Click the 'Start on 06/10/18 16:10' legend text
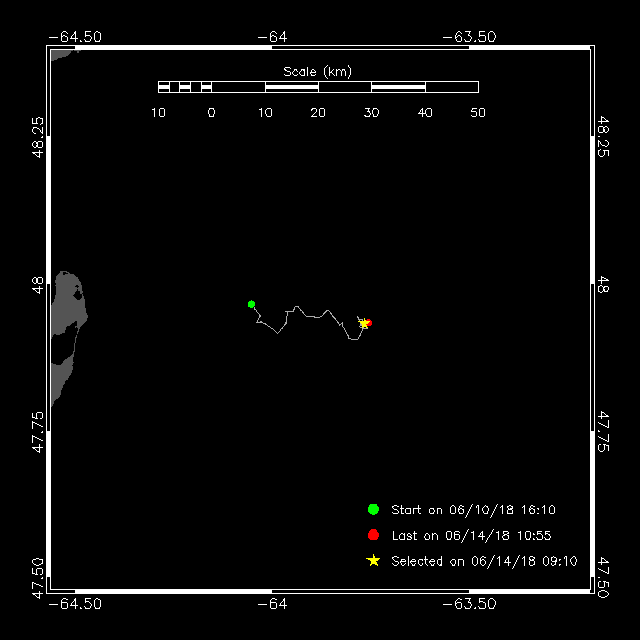 (473, 509)
